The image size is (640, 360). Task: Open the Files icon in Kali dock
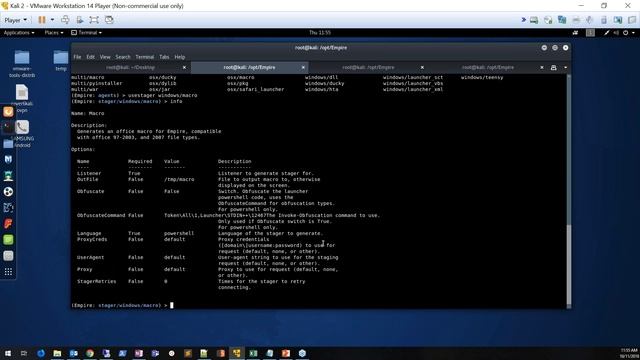pyautogui.click(x=8, y=143)
